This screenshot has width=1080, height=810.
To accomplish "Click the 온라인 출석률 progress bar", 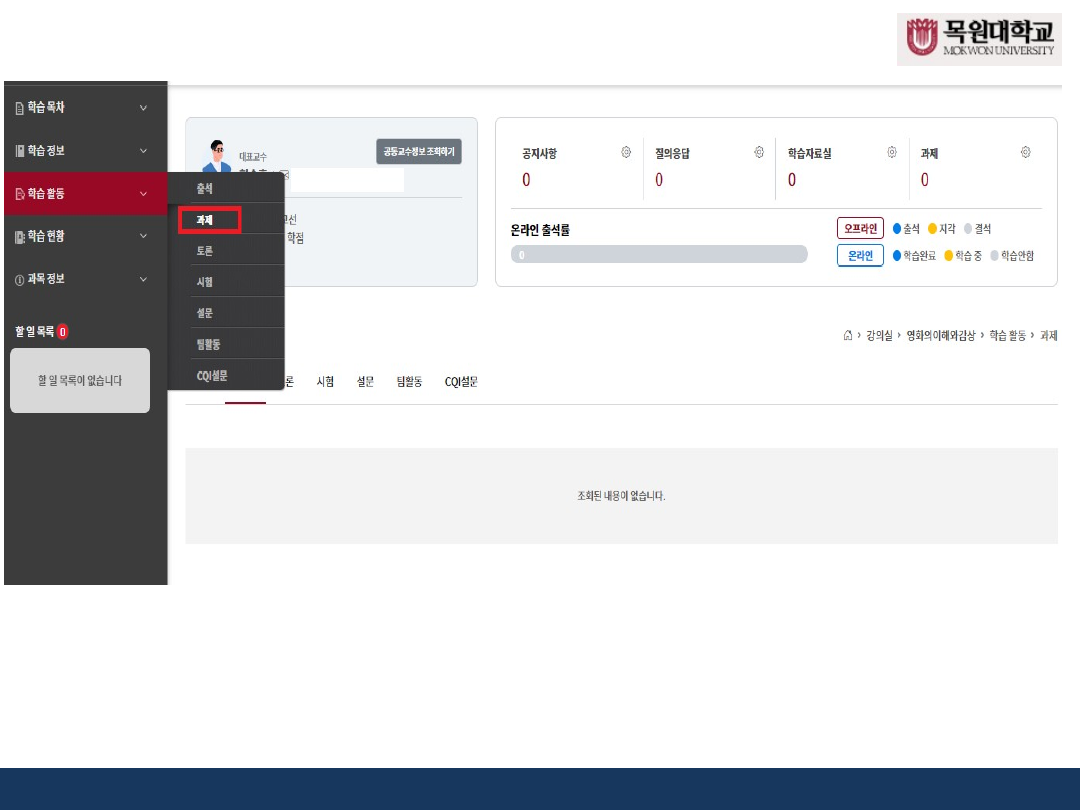I will tap(658, 255).
